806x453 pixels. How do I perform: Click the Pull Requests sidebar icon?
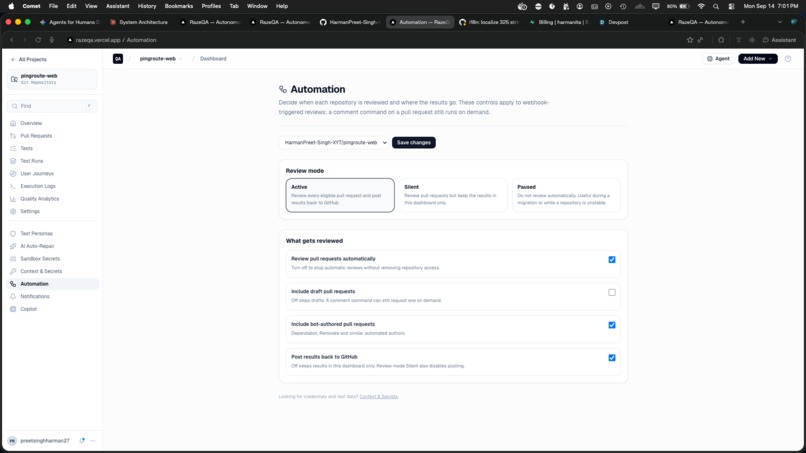point(13,136)
